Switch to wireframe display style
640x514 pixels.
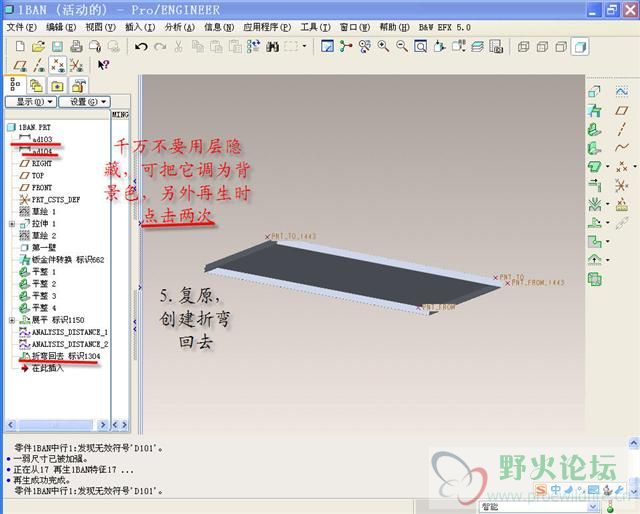[524, 47]
